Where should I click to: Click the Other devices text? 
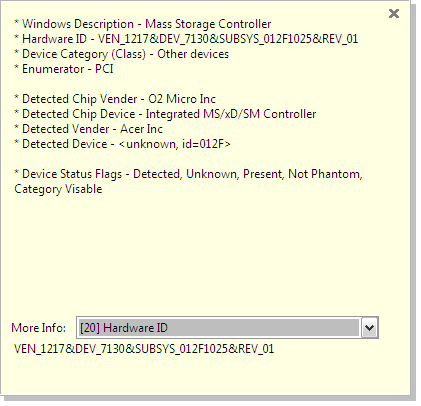(x=193, y=54)
